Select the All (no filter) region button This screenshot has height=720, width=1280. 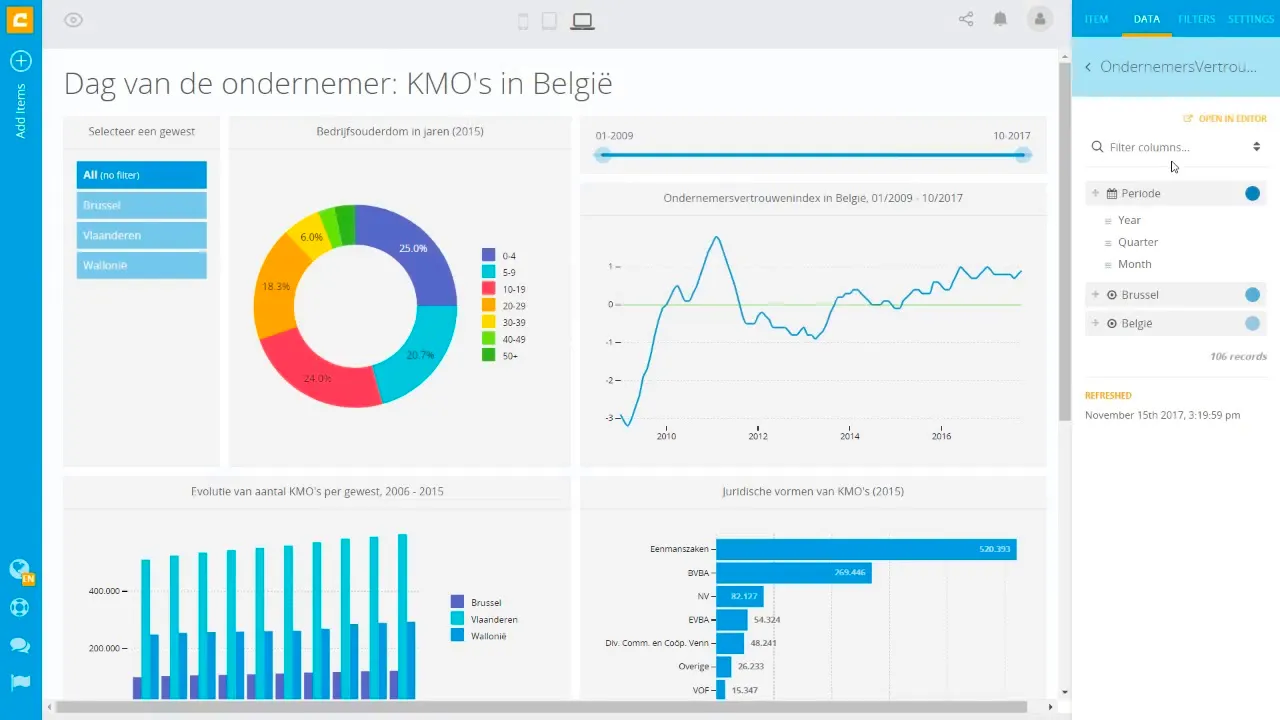pyautogui.click(x=142, y=175)
